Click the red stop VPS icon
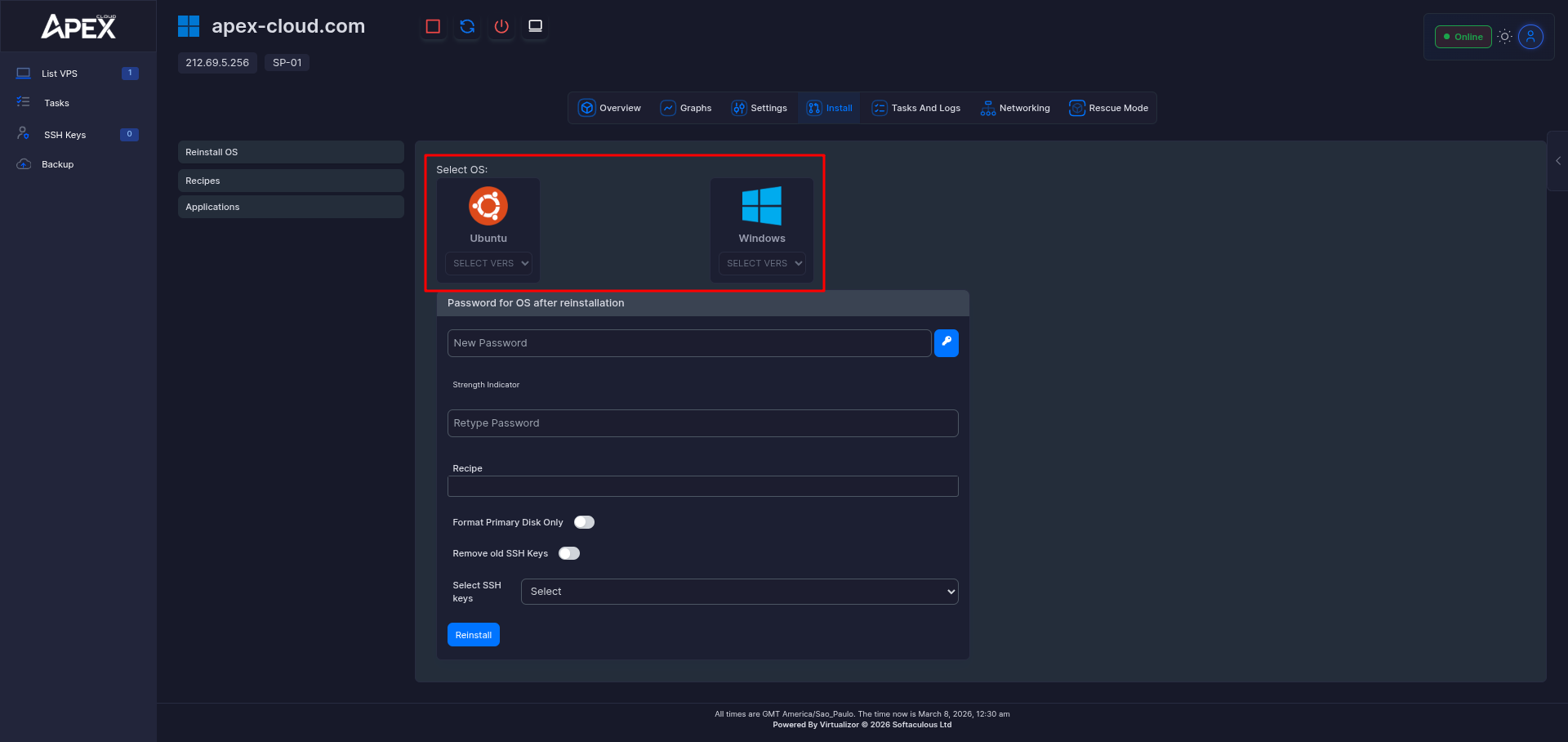 click(x=433, y=27)
